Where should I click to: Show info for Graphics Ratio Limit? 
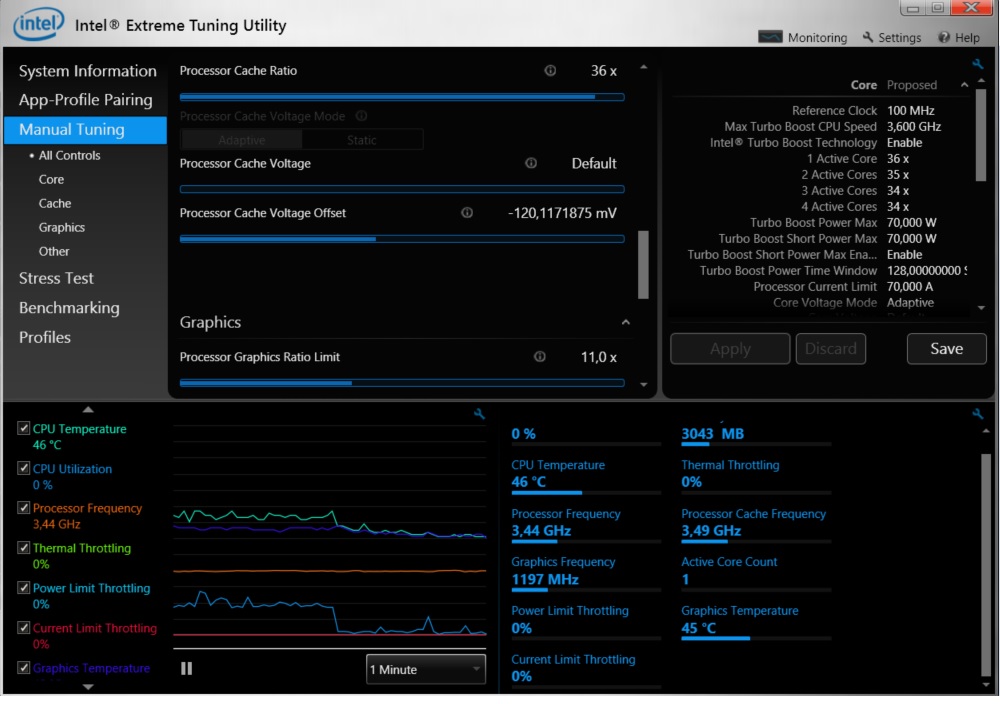(540, 356)
